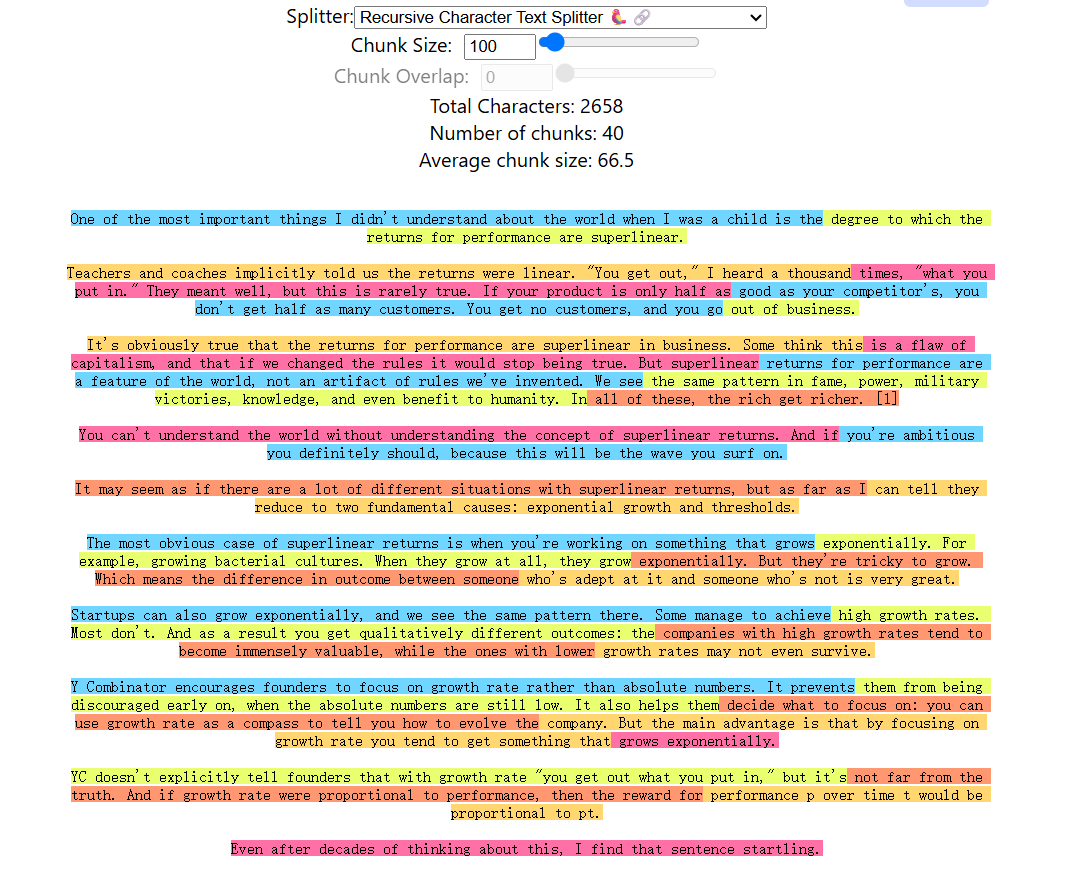Click the blue chunk starting 'Y Combinator encourages founders to focus'
Image resolution: width=1085 pixels, height=870 pixels.
pos(463,687)
